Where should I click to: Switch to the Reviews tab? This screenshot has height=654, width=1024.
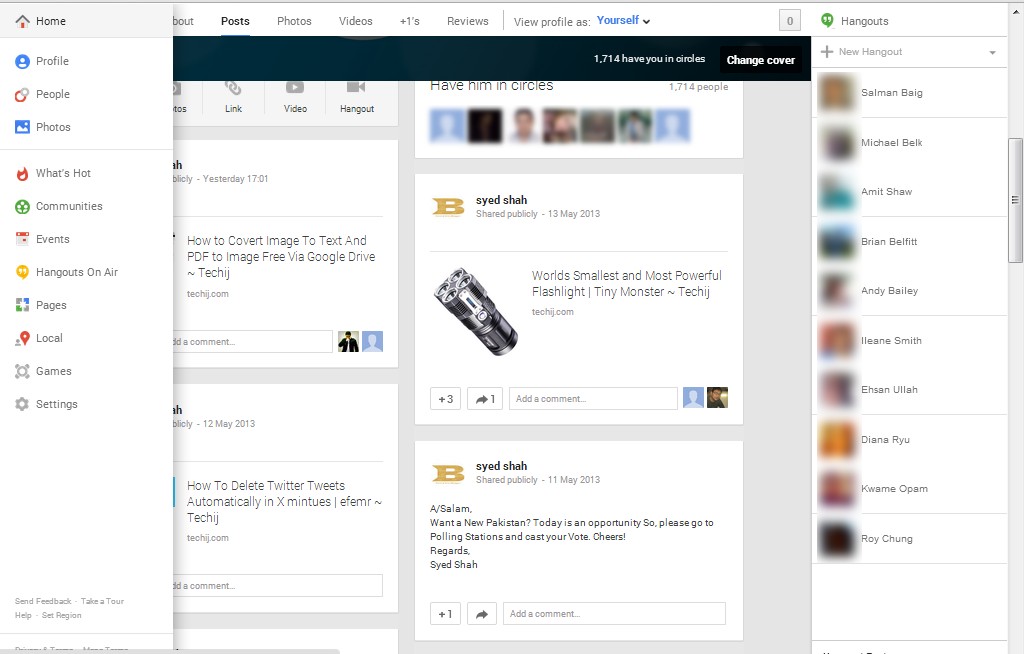[x=468, y=21]
